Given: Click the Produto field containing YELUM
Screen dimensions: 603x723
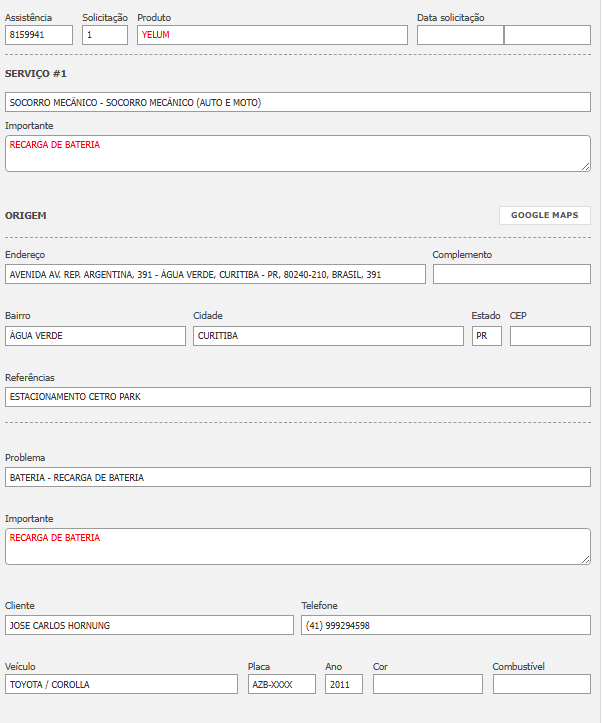Looking at the screenshot, I should point(272,35).
